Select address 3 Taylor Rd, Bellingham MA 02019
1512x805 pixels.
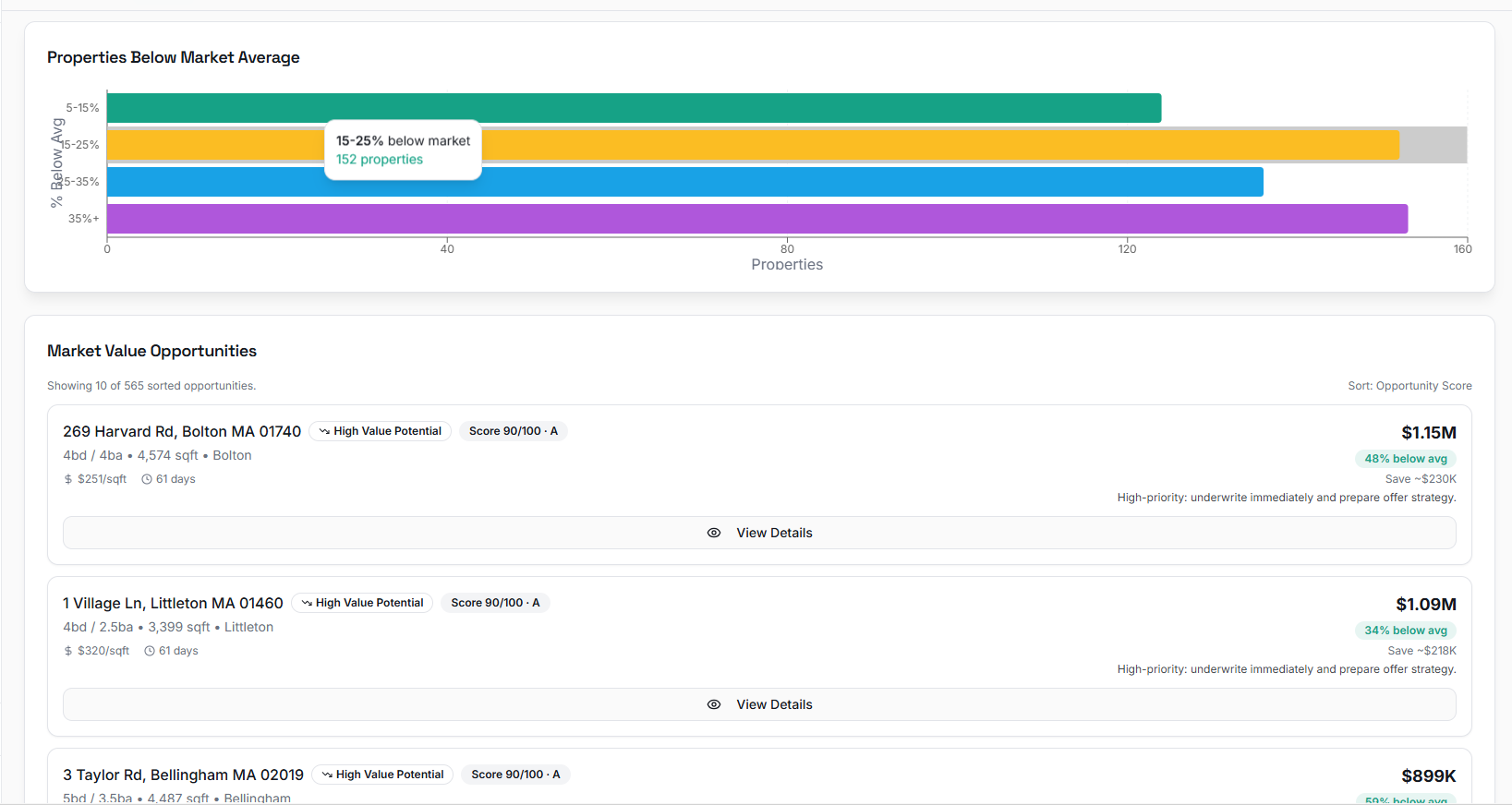click(183, 775)
